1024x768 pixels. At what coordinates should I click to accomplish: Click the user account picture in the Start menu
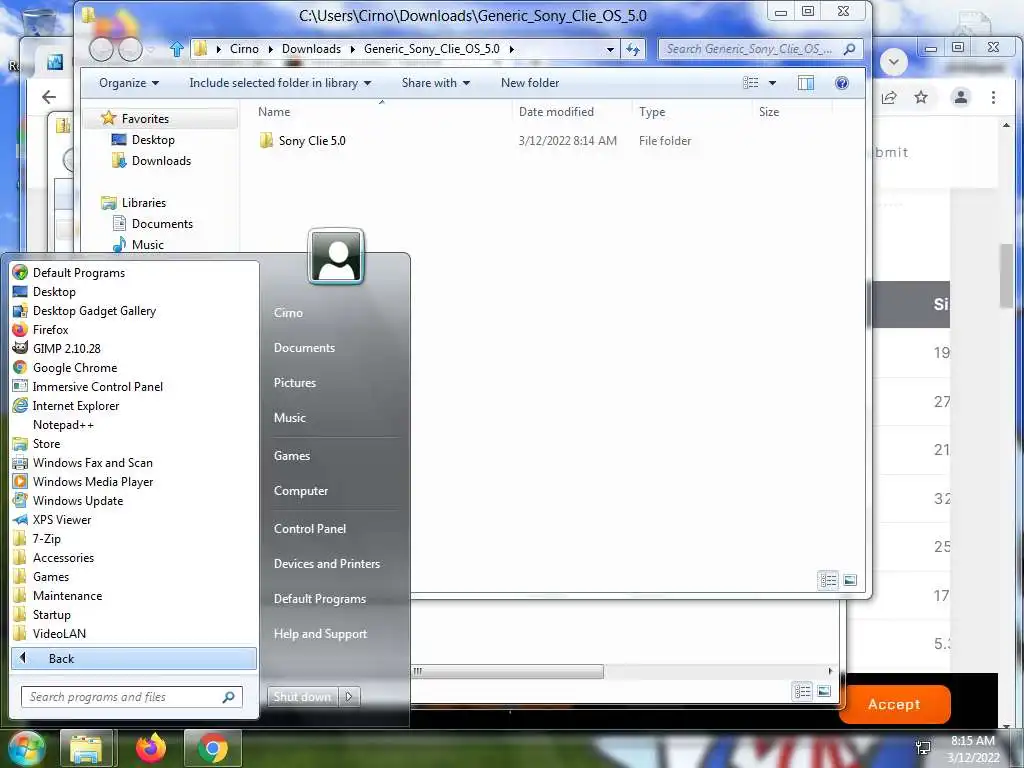pos(336,257)
